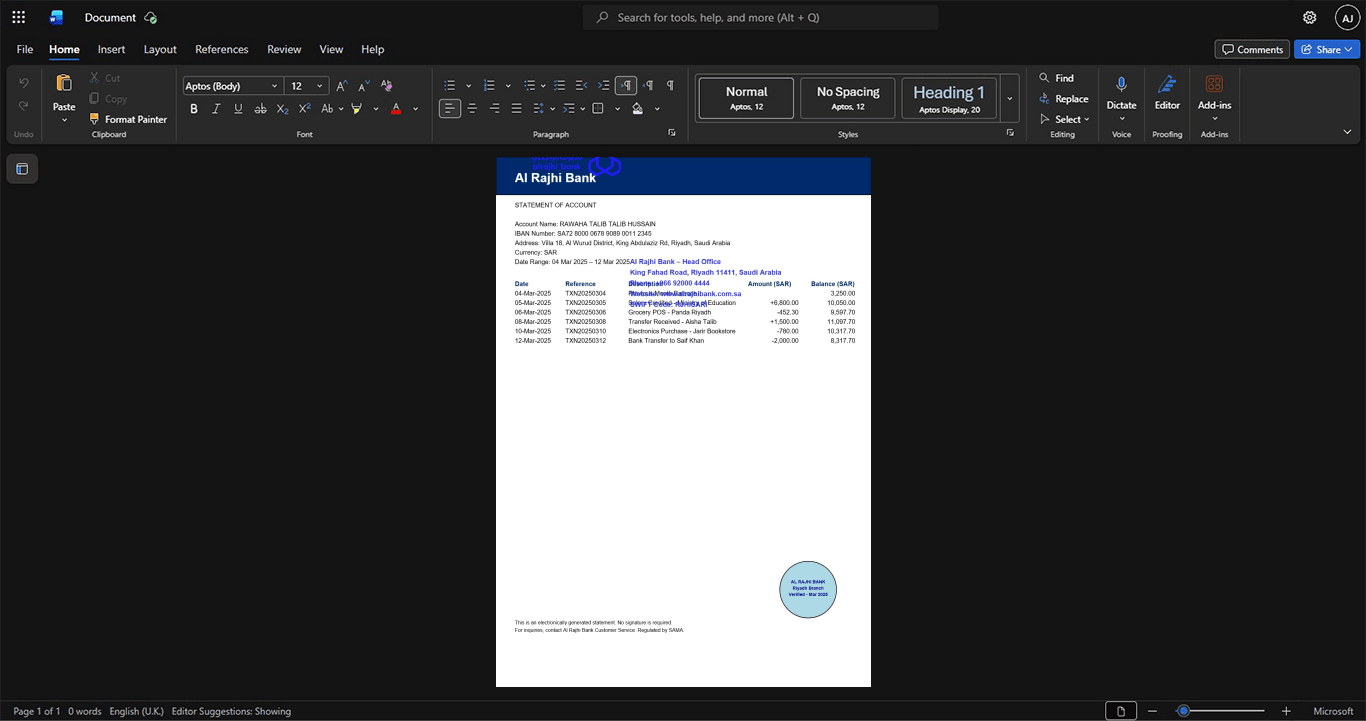Expand the numbered list options
This screenshot has width=1366, height=721.
coord(508,86)
